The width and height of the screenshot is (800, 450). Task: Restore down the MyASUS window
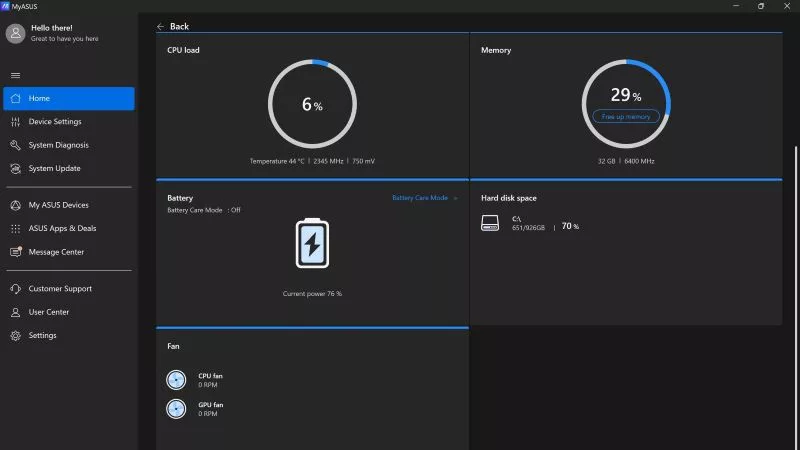[x=761, y=6]
